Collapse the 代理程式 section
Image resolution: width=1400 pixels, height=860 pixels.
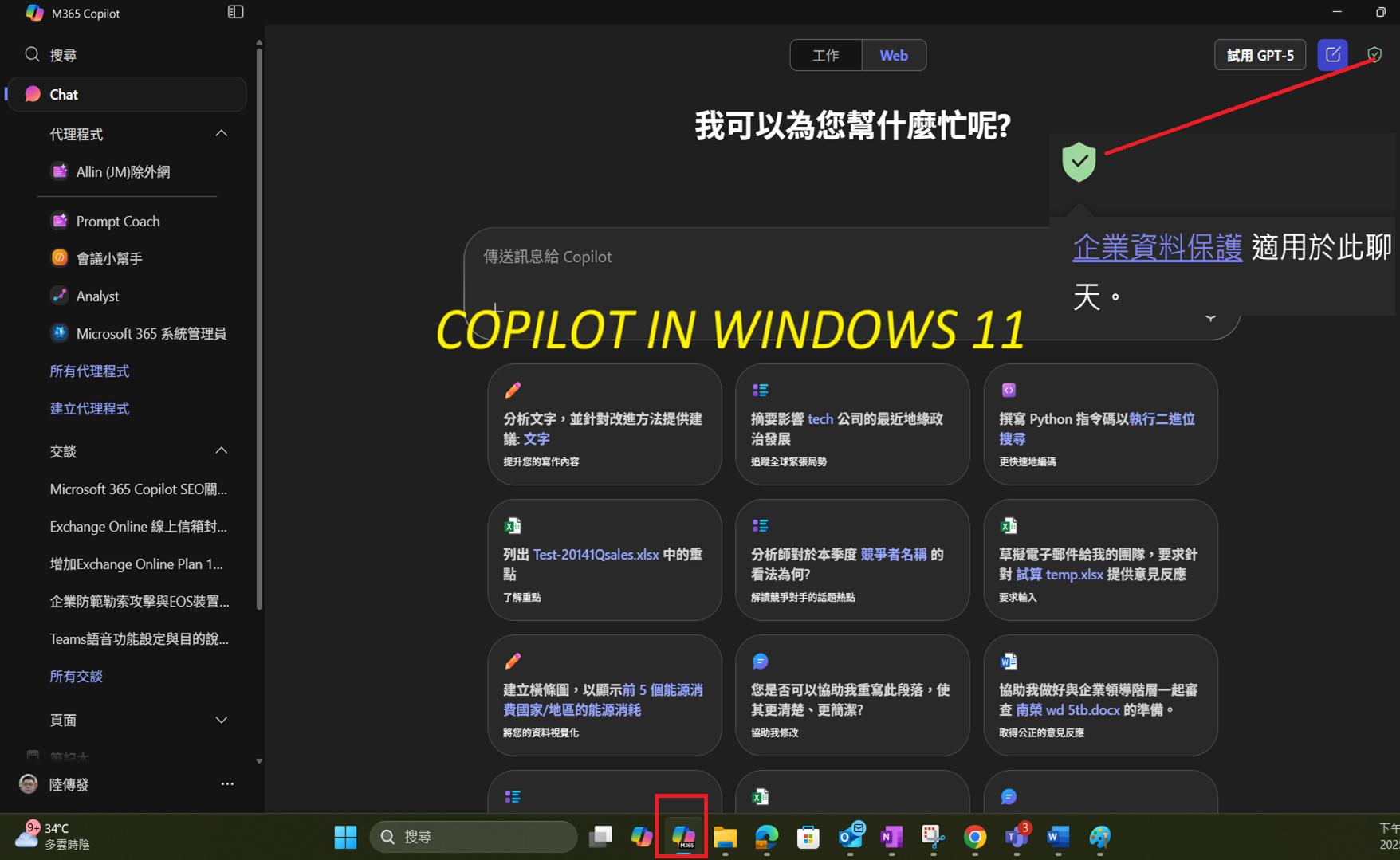[x=221, y=134]
